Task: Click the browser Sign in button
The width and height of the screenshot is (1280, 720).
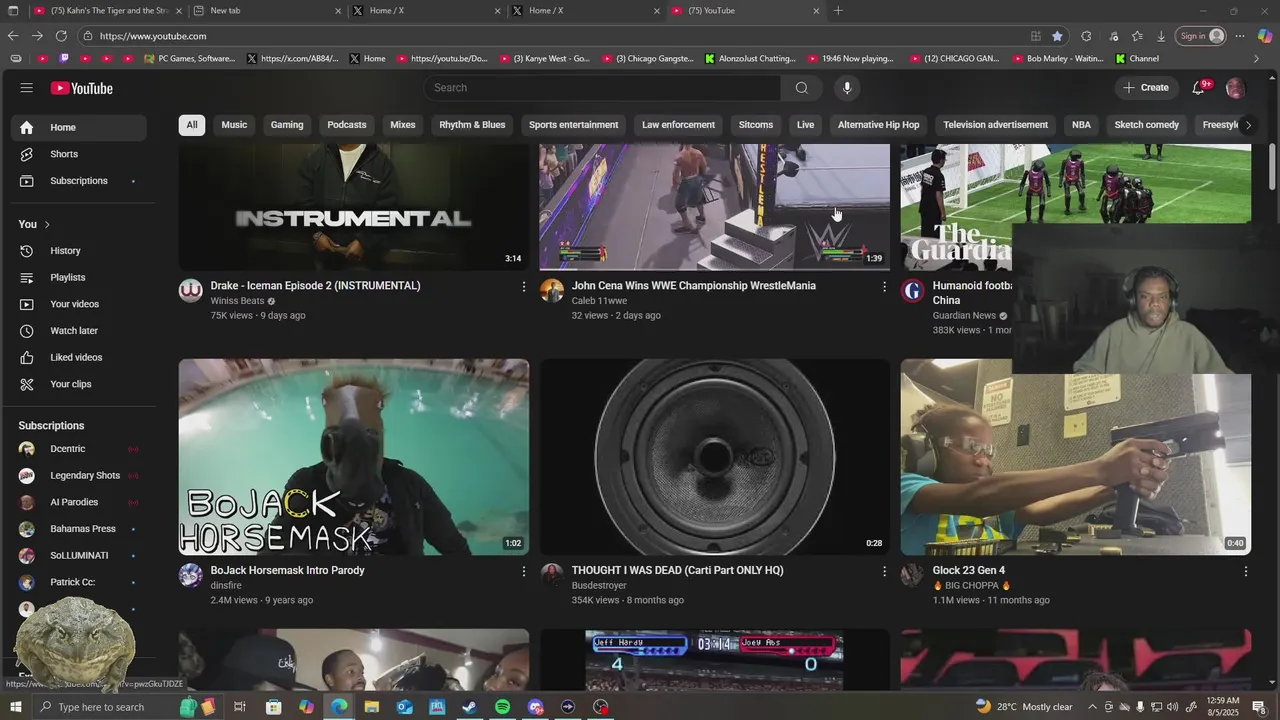Action: [x=1202, y=36]
